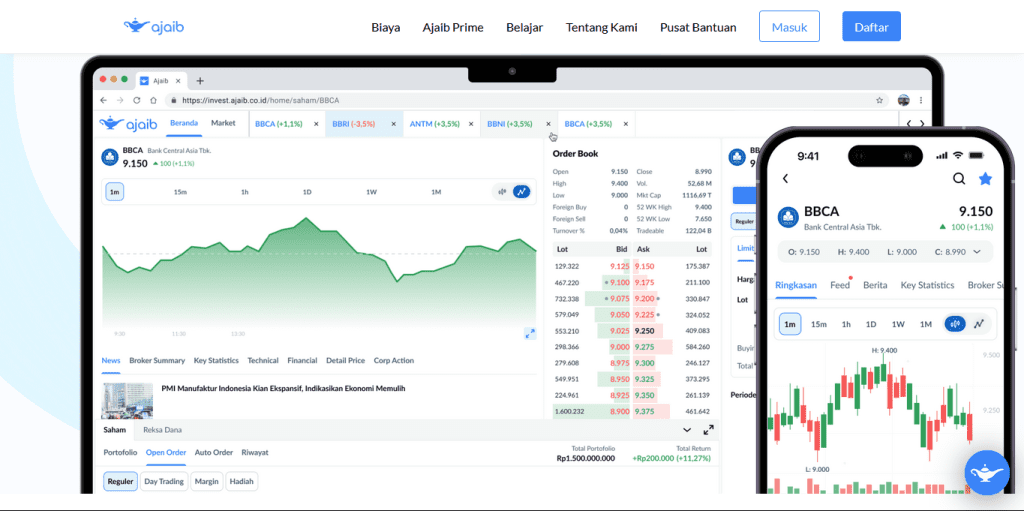Viewport: 1024px width, 511px height.
Task: Click the Ajaib logo in the site header
Action: (x=153, y=26)
